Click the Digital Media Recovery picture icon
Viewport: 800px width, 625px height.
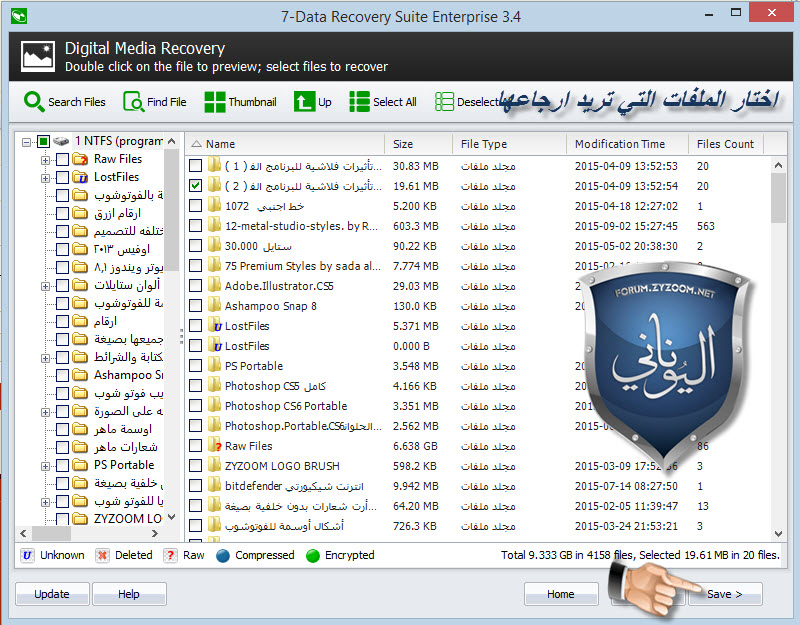[38, 57]
